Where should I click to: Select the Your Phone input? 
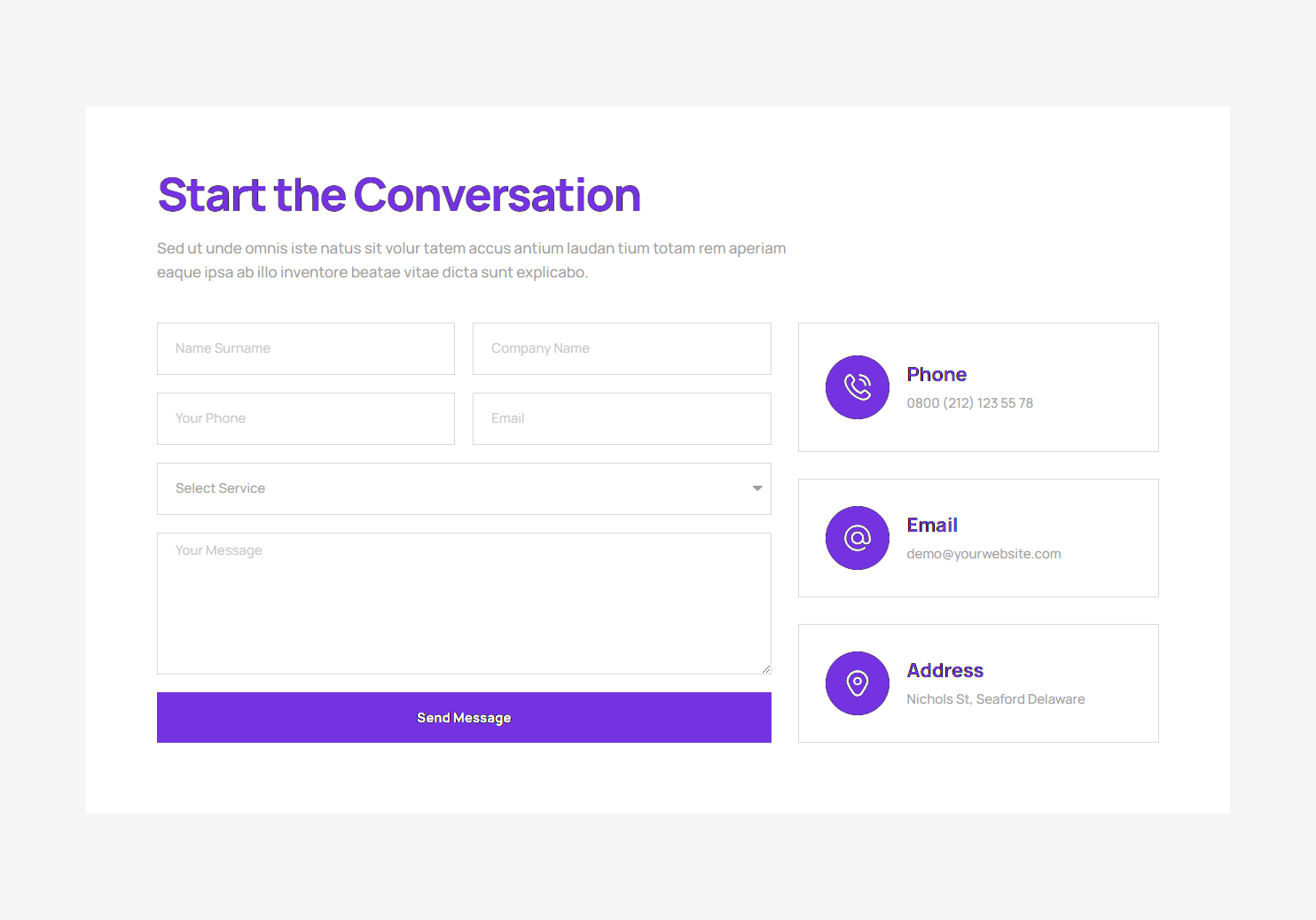[x=306, y=418]
